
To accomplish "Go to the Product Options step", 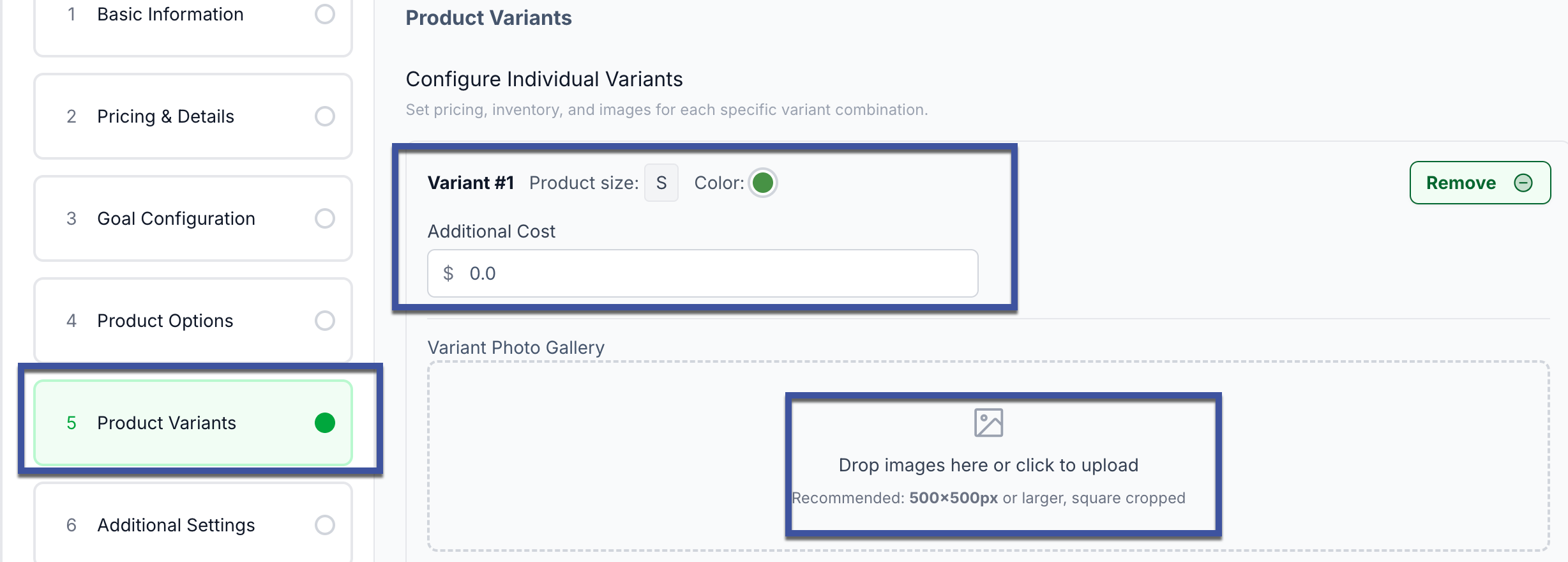I will pos(165,321).
